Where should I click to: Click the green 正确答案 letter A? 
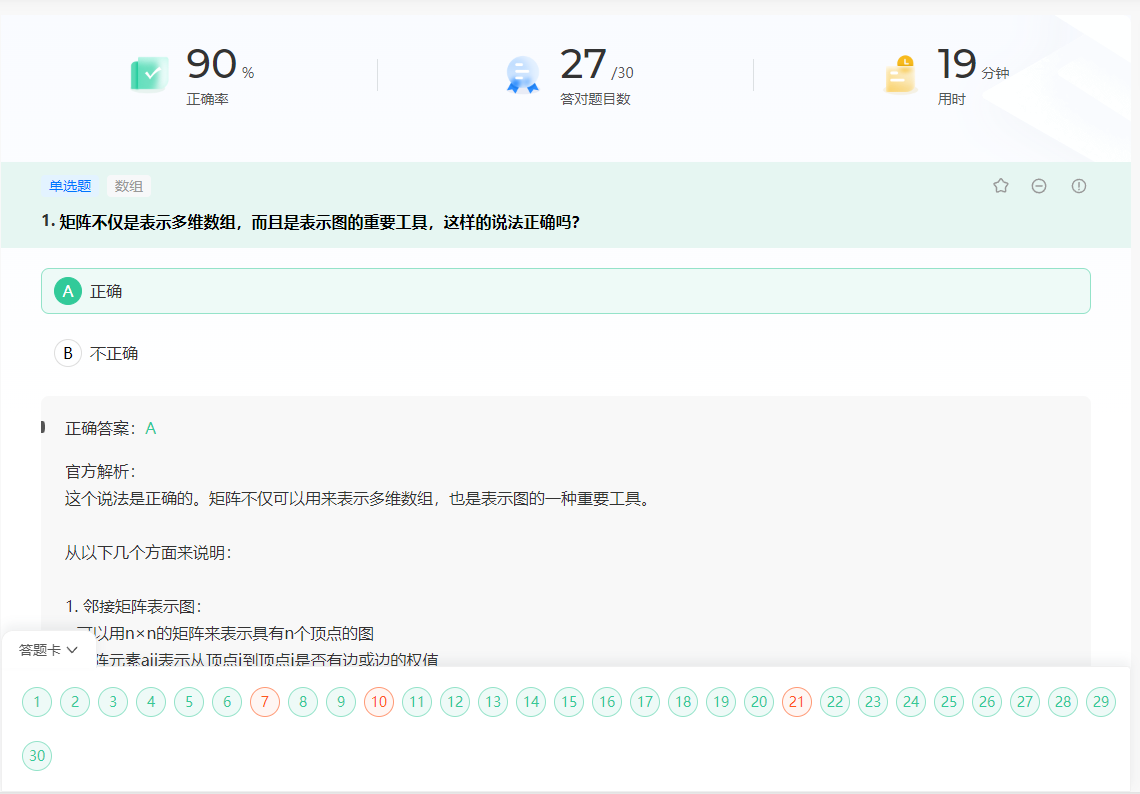pyautogui.click(x=150, y=427)
